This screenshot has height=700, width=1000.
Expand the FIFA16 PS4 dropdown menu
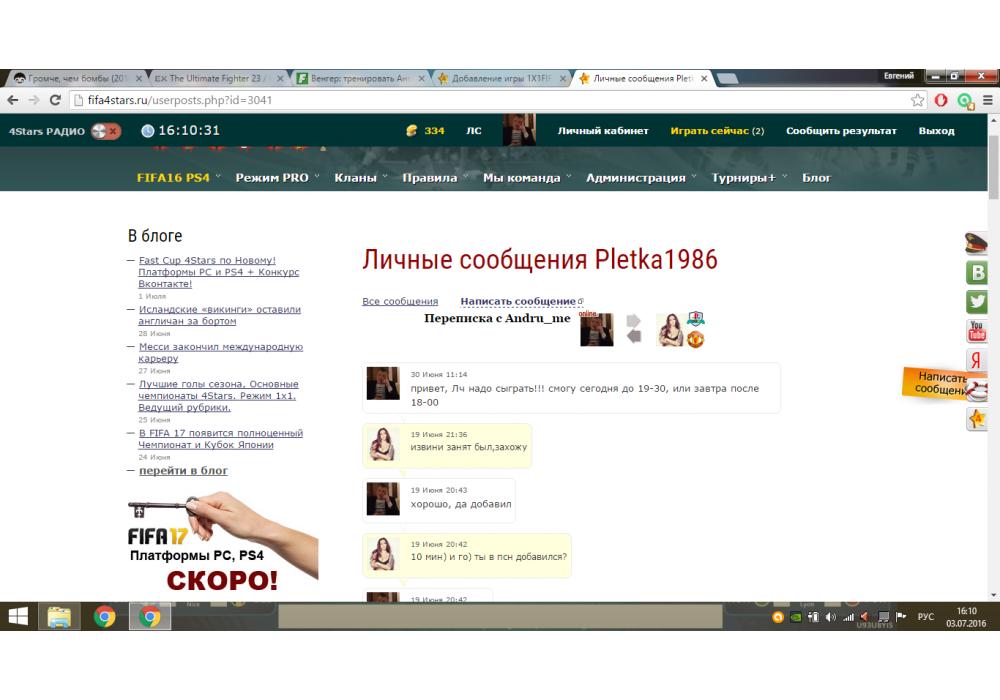click(177, 178)
